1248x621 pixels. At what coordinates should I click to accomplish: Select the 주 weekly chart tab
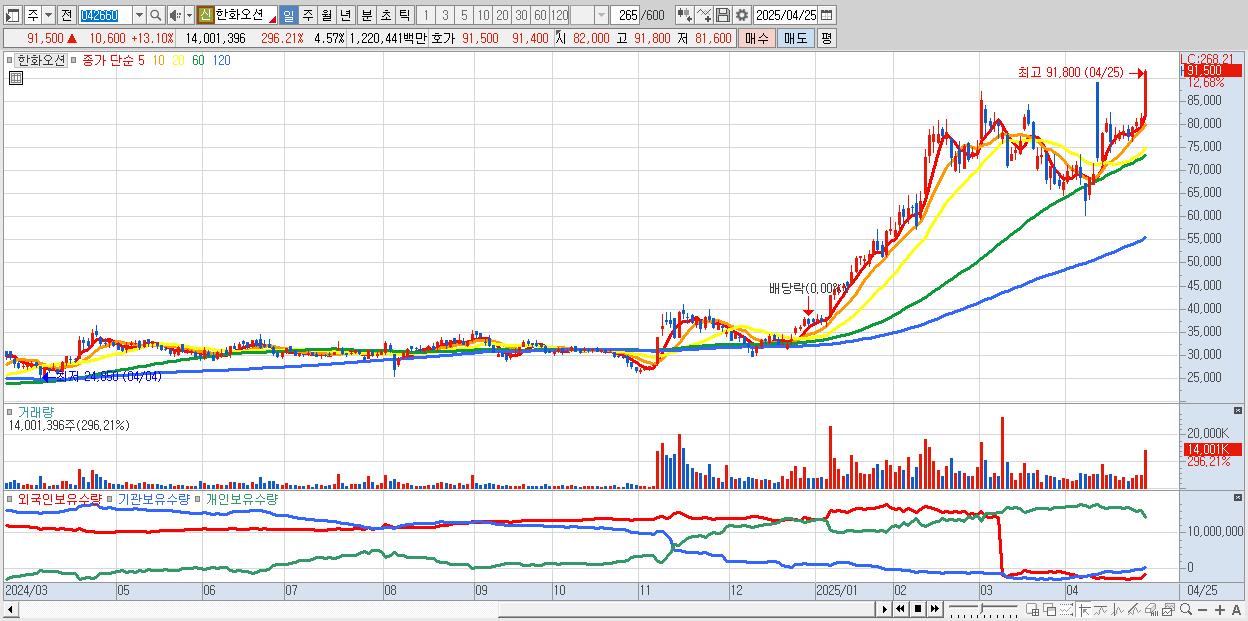tap(307, 15)
